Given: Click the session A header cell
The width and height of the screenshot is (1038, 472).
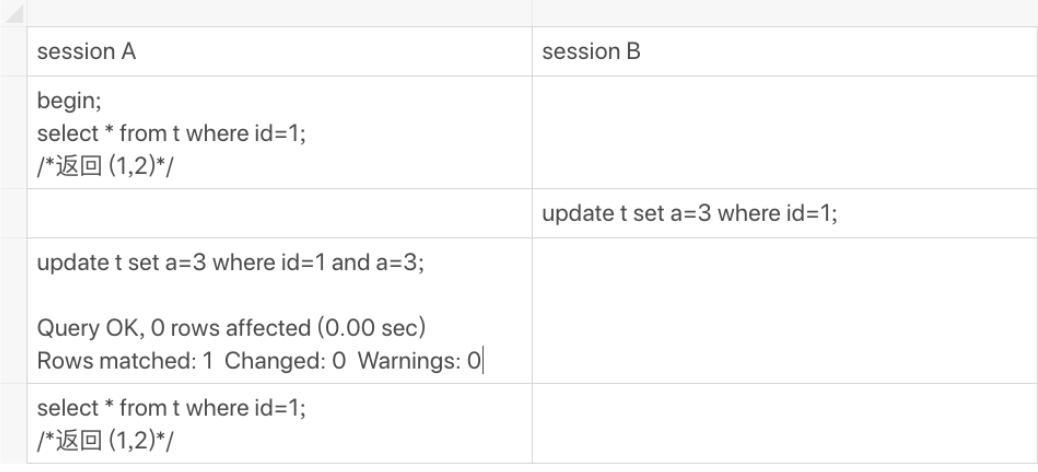Looking at the screenshot, I should 279,52.
